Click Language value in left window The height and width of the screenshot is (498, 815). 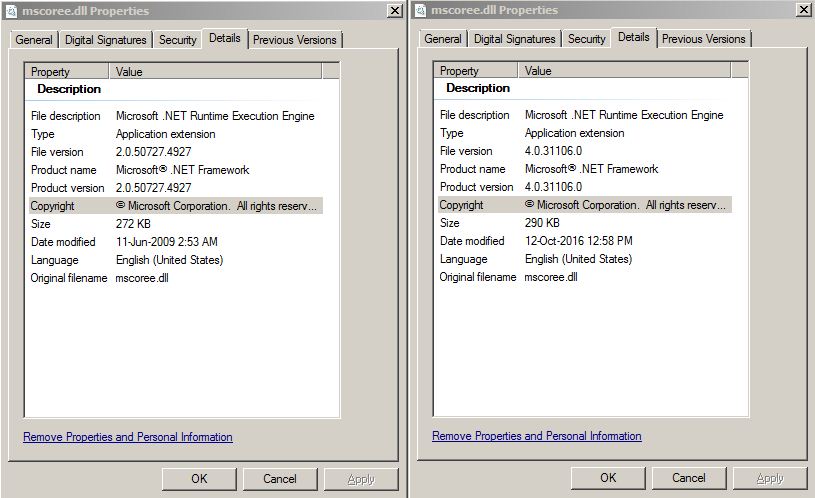(169, 260)
